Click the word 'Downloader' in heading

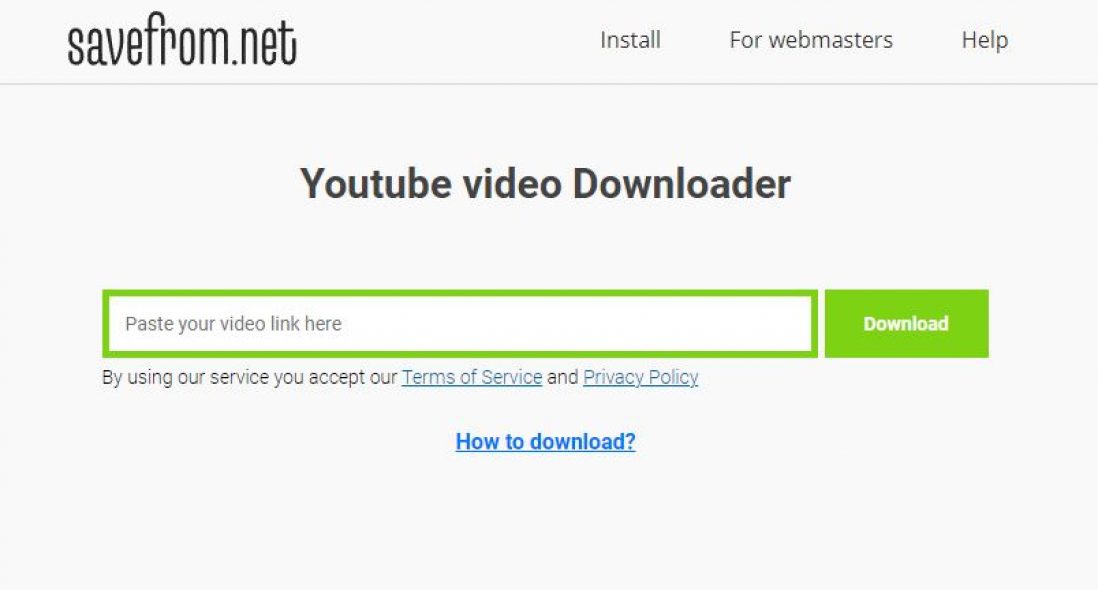(x=681, y=184)
